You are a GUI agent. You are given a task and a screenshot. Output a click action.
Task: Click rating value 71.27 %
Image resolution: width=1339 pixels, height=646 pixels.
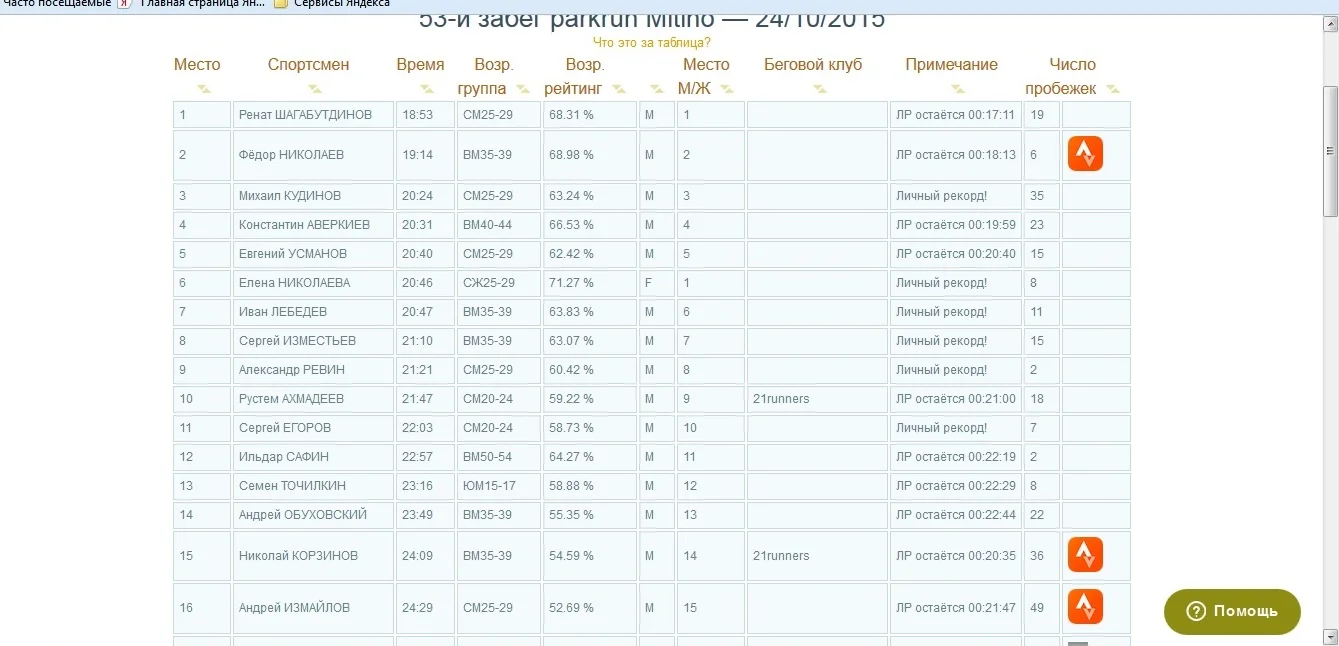click(x=571, y=283)
